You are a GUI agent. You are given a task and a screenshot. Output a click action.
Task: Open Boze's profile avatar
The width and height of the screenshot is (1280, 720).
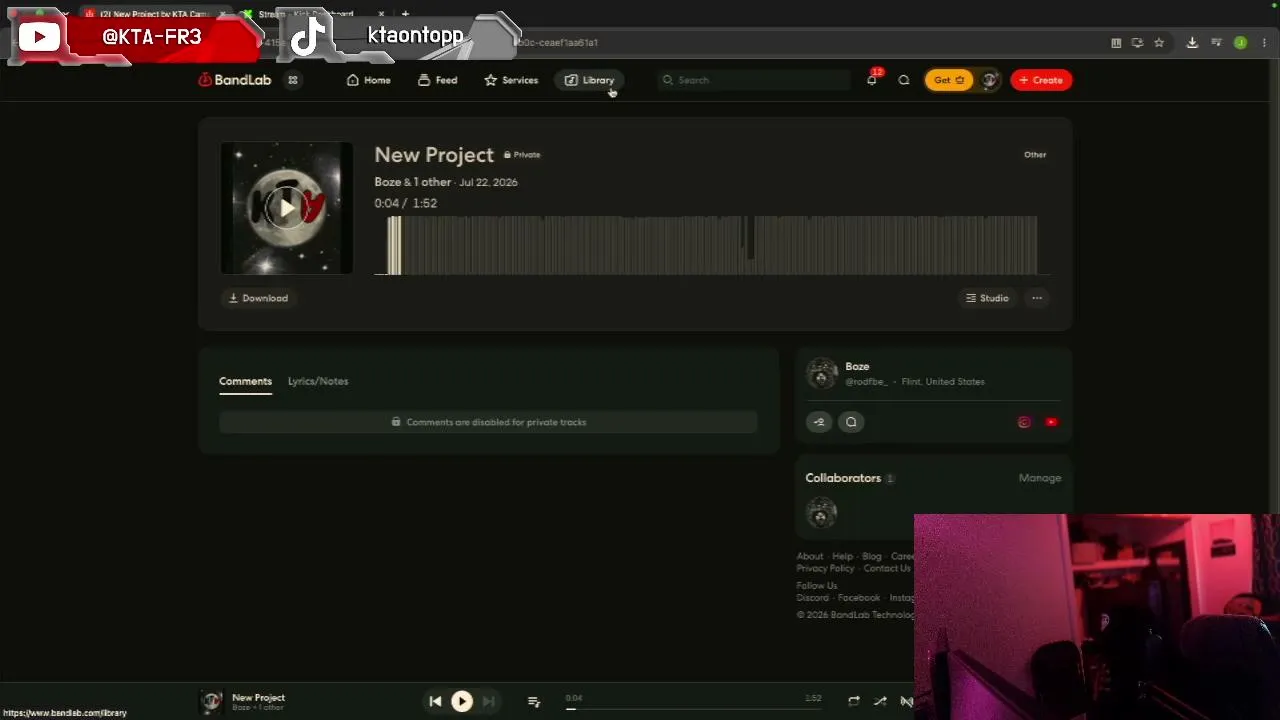(822, 373)
